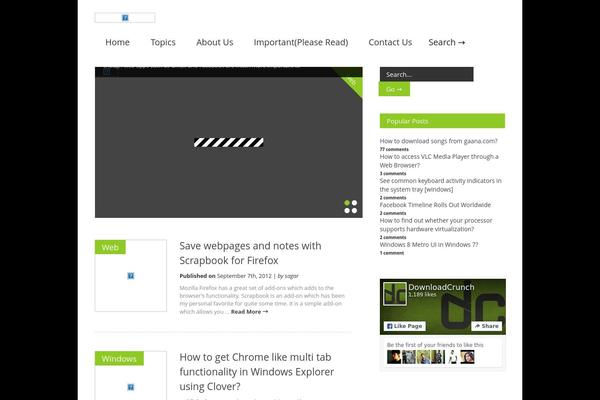This screenshot has height=400, width=600.
Task: Click the Popular Posts header
Action: pos(442,121)
